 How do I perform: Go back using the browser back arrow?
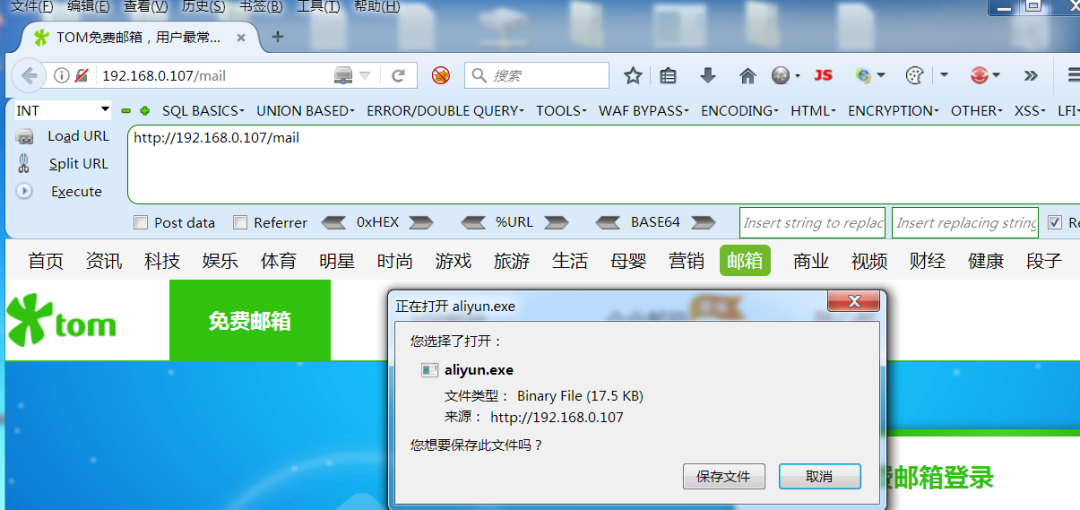pyautogui.click(x=28, y=76)
